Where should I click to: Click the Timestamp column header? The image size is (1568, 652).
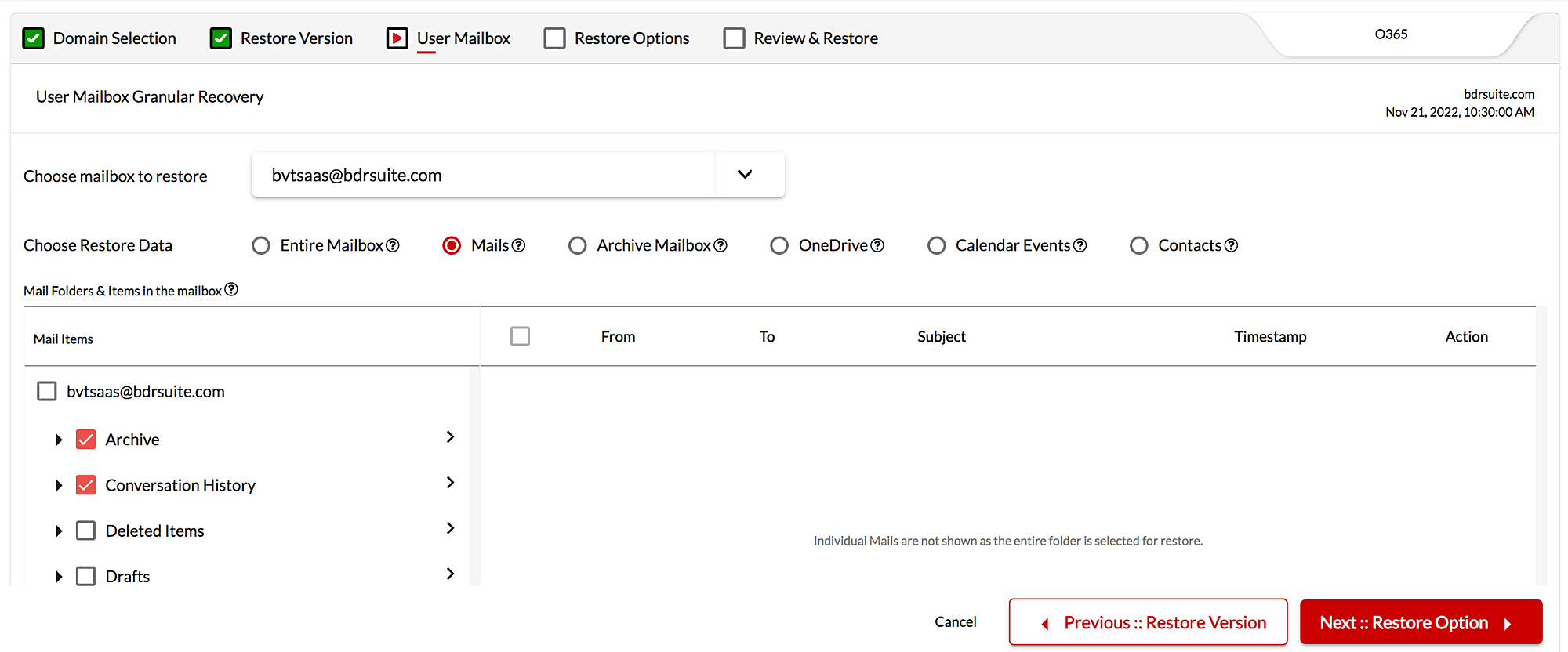coord(1270,336)
